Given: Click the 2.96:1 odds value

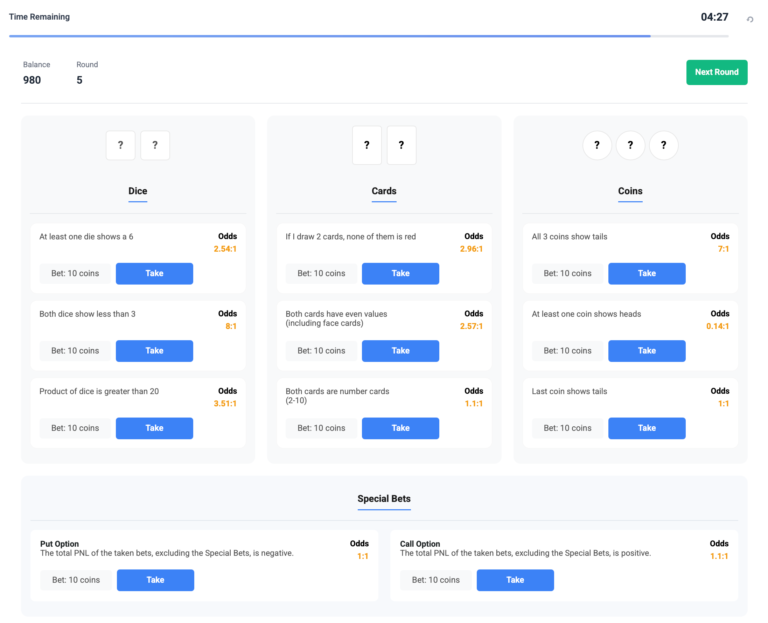Looking at the screenshot, I should 472,249.
